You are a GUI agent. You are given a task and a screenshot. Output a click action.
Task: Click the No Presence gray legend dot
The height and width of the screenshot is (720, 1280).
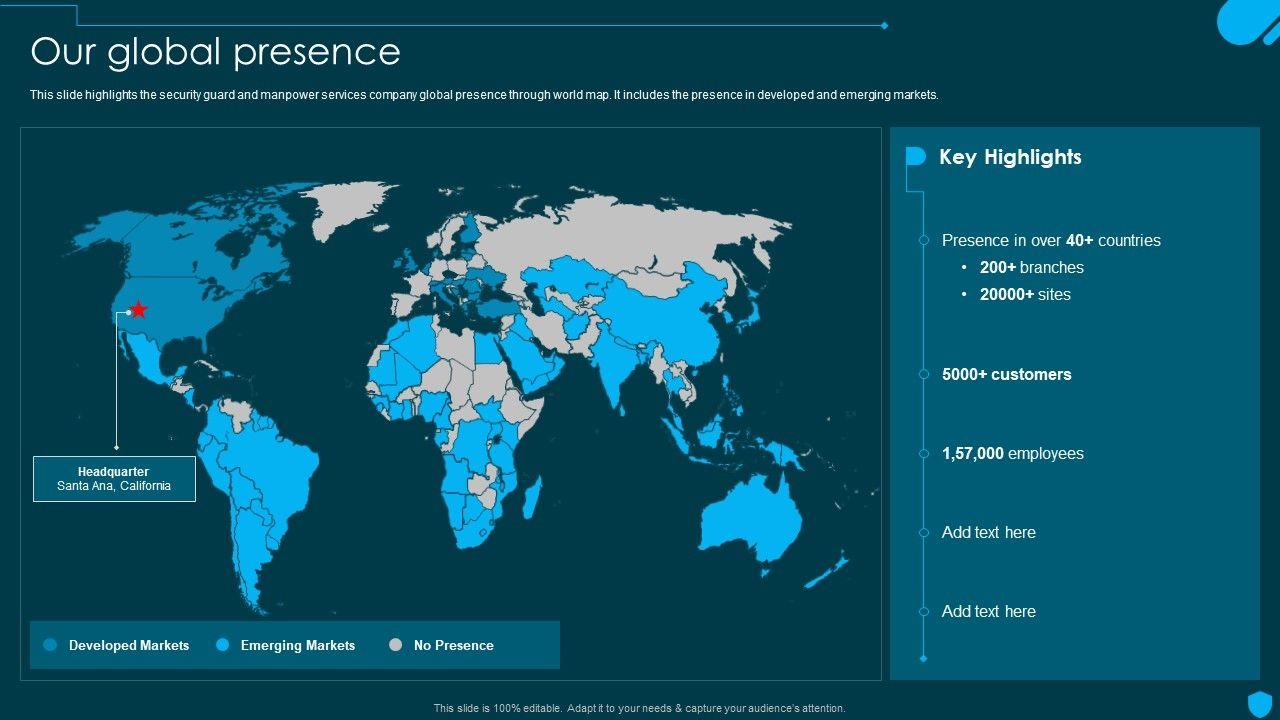click(396, 645)
